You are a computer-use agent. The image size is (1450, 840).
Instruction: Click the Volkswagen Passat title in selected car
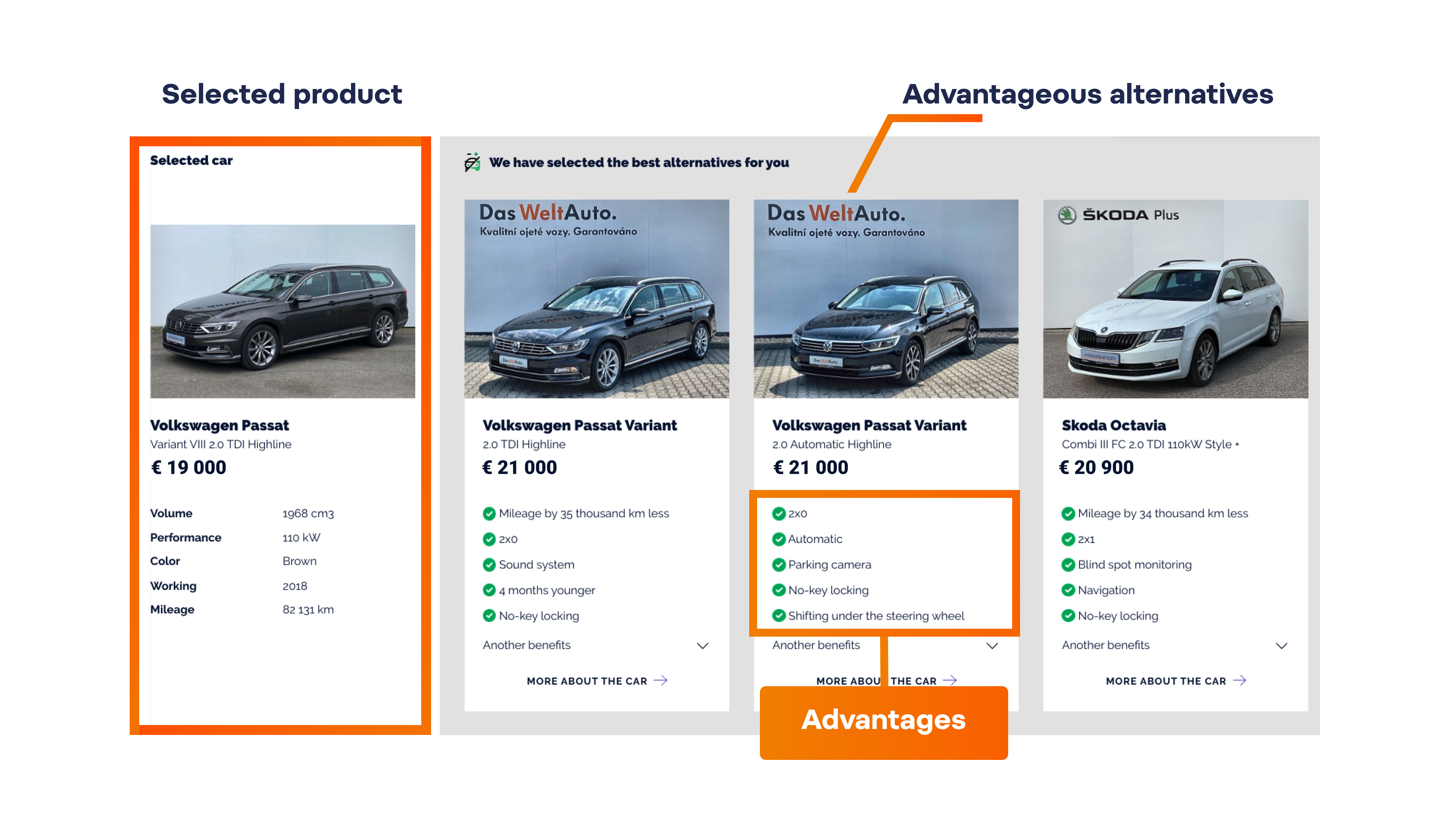[x=219, y=425]
